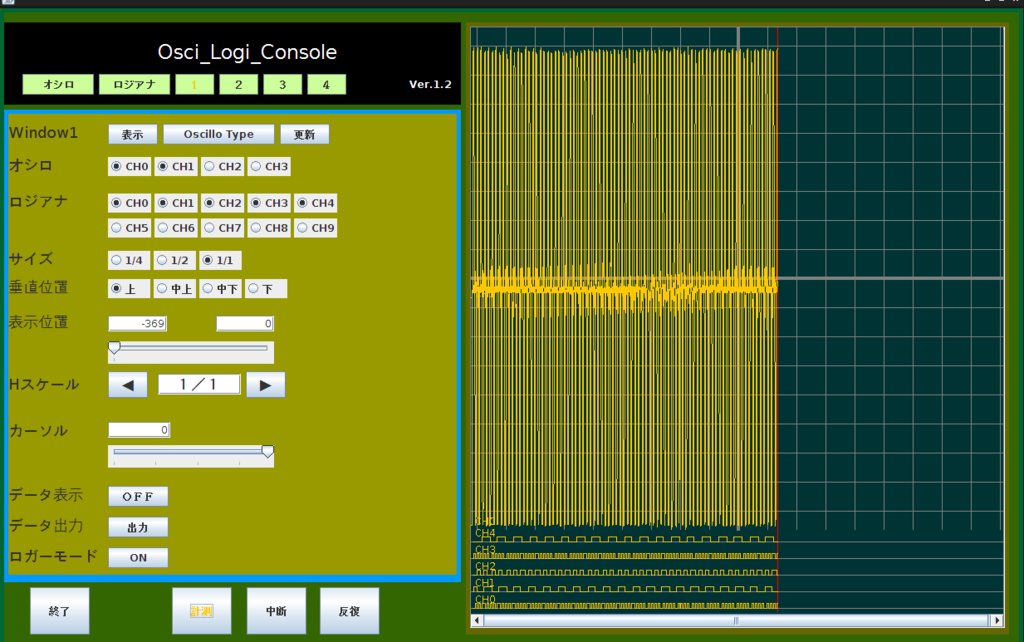Enable logic analyzer CH6
The width and height of the screenshot is (1024, 642).
pyautogui.click(x=176, y=228)
